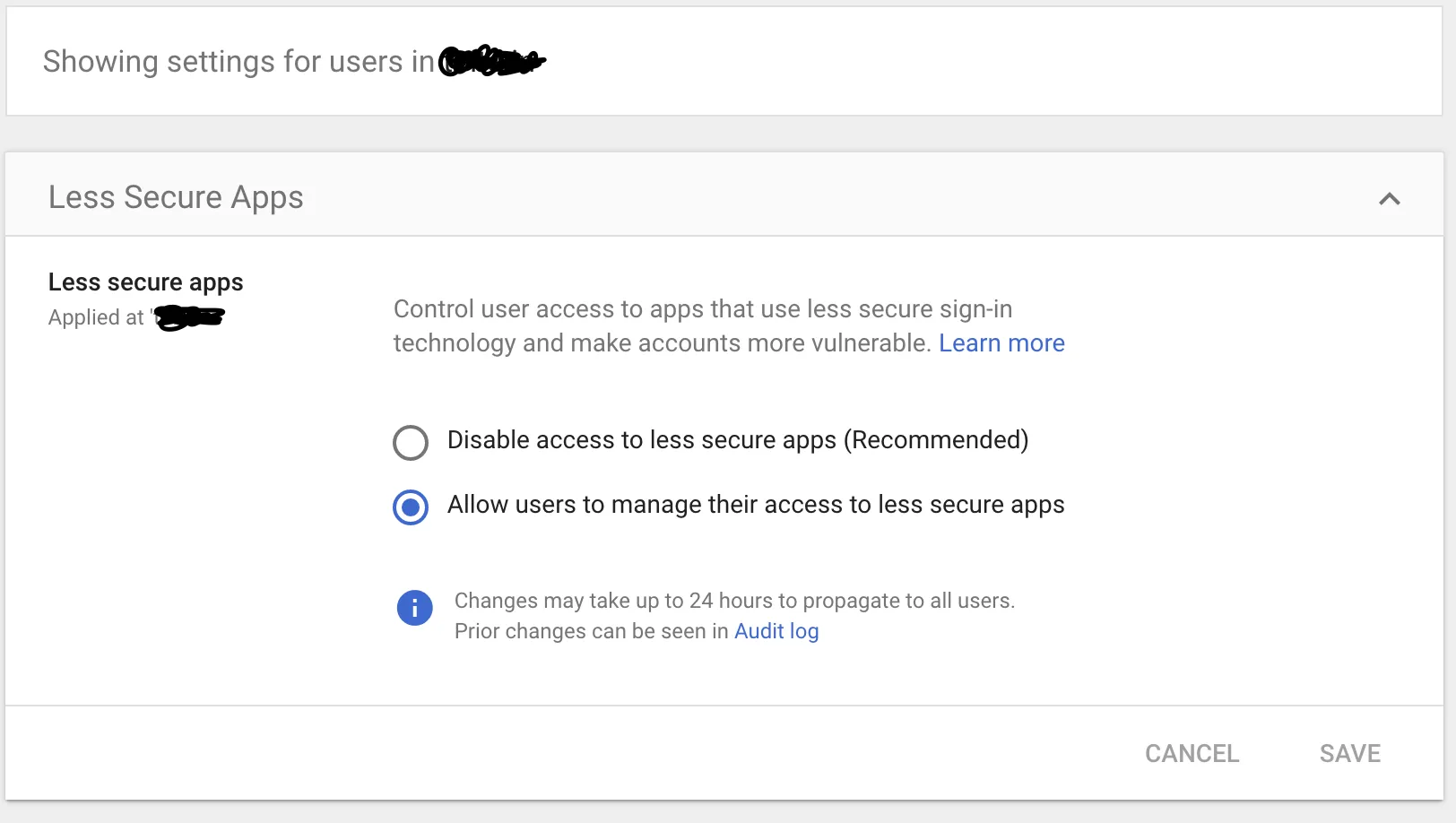The image size is (1456, 823).
Task: Click the bold "Less secure apps" setting name
Action: [x=145, y=282]
